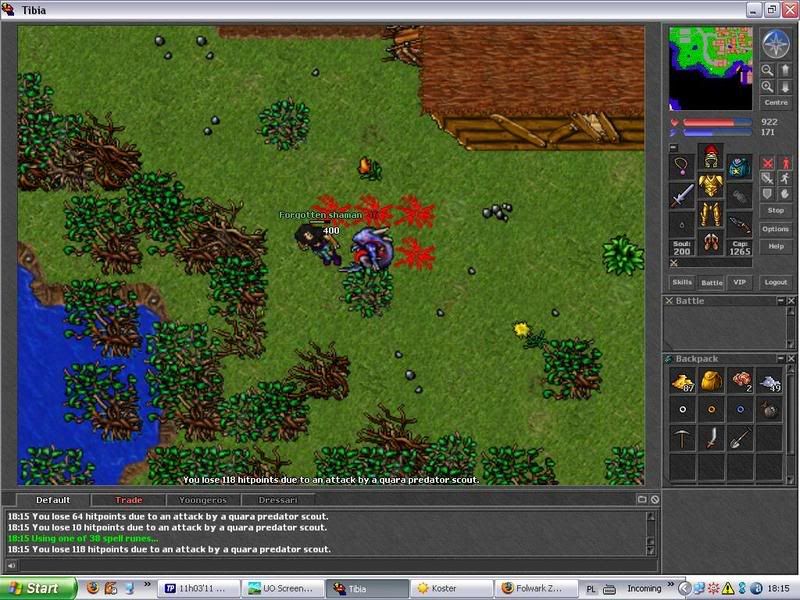Image resolution: width=800 pixels, height=600 pixels.
Task: Open the Yoongeros chat tab
Action: [x=203, y=500]
